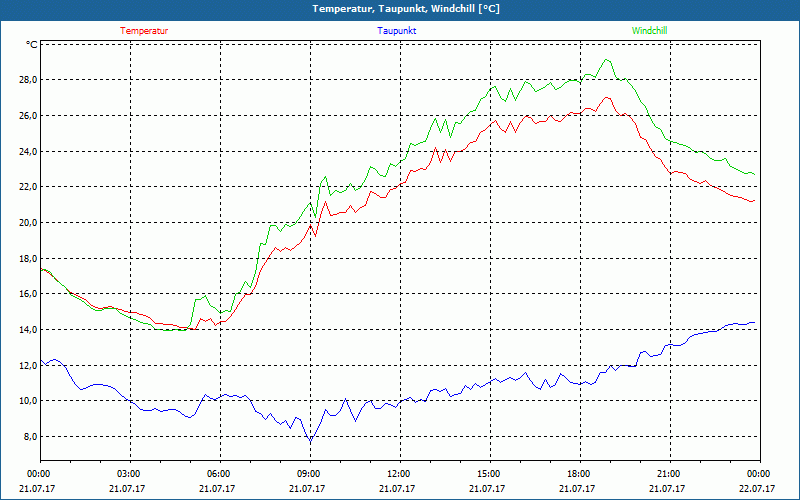
Task: Click the 8,0 y-axis value
Action: (31, 436)
